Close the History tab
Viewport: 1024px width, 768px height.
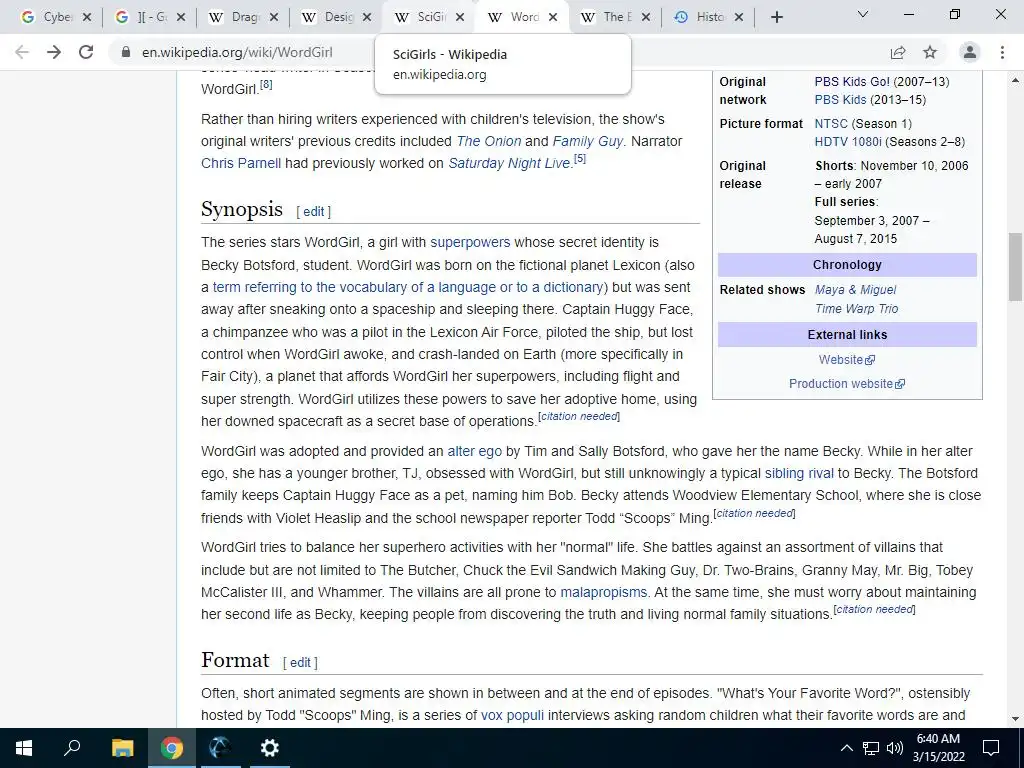pos(739,18)
